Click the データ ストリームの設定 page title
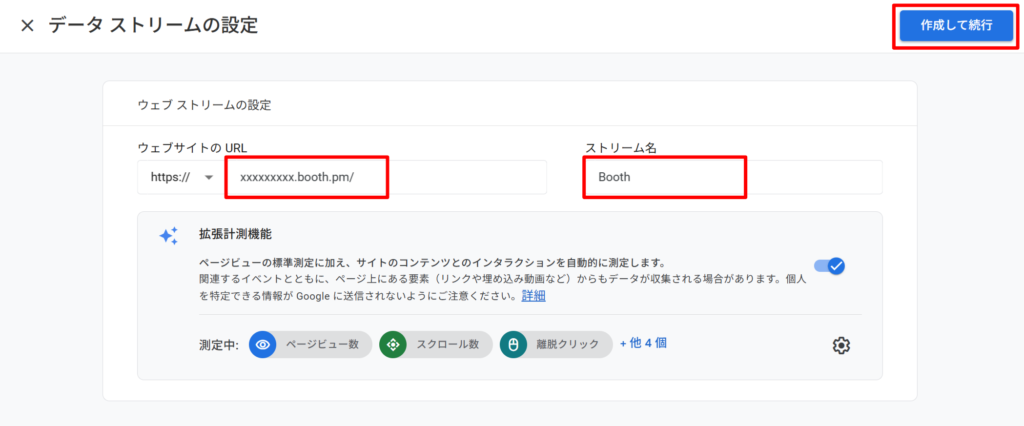 coord(153,26)
